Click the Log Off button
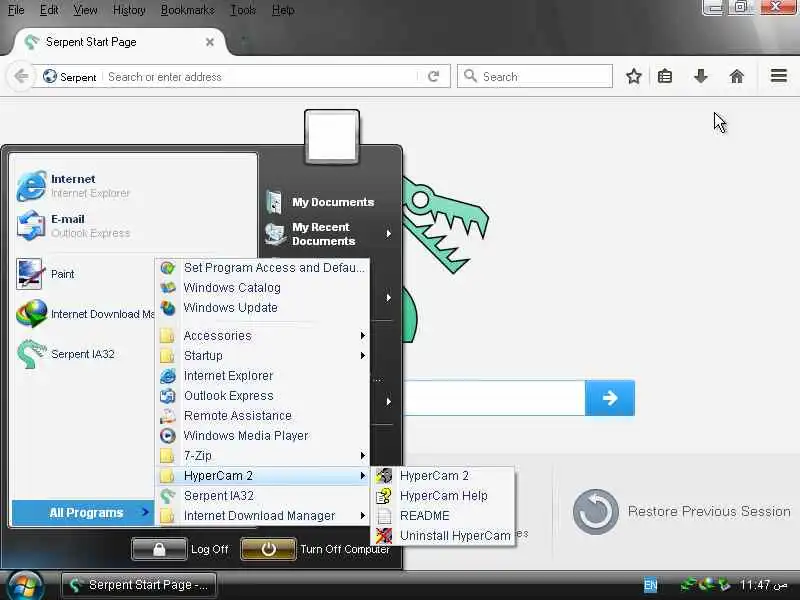The image size is (800, 600). click(x=159, y=549)
